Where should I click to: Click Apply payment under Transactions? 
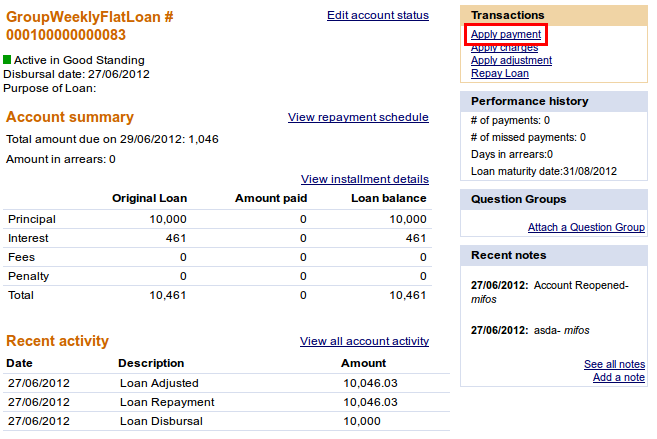[506, 35]
